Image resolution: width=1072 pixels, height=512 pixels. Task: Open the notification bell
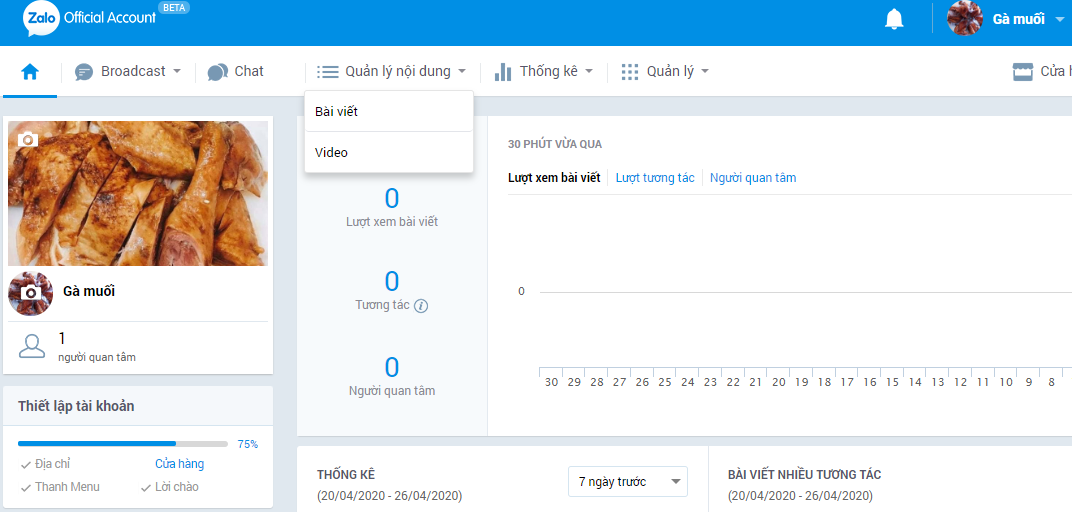point(894,19)
